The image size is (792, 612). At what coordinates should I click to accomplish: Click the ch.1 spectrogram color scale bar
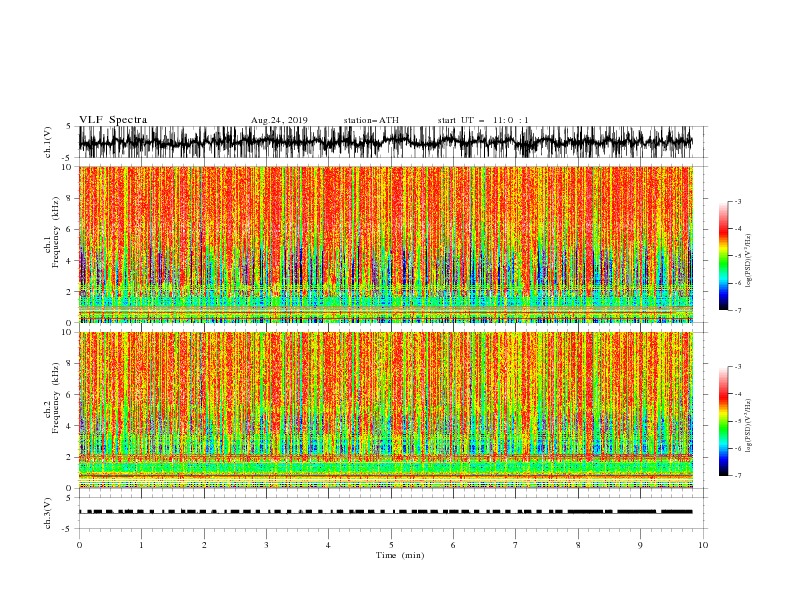(x=723, y=256)
